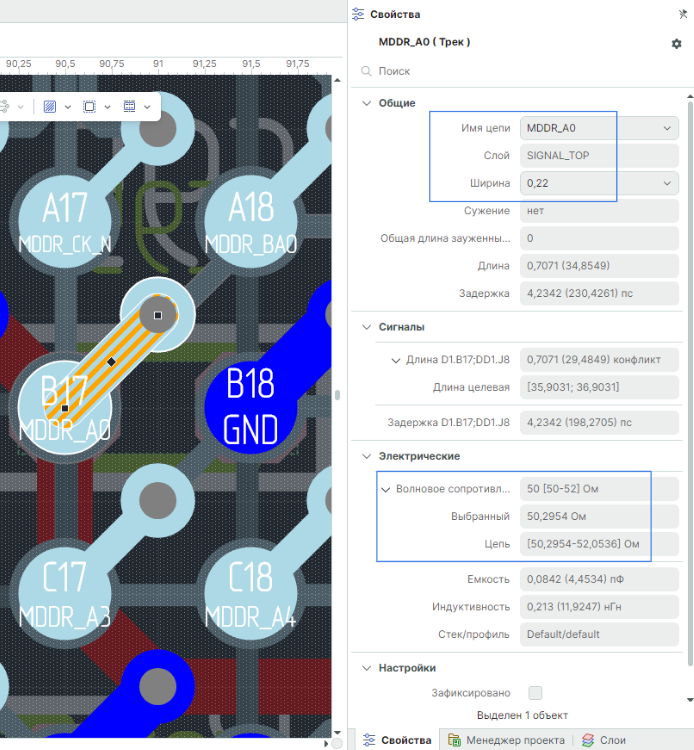Select pad A17 MDDR_CK_N

click(x=65, y=221)
